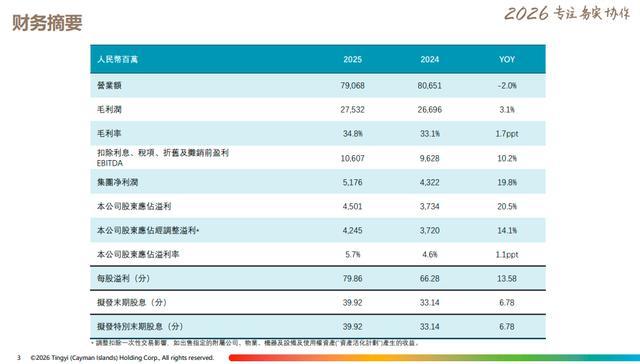This screenshot has width=640, height=364.
Task: Select the 集團净利潤 row label
Action: tap(118, 182)
